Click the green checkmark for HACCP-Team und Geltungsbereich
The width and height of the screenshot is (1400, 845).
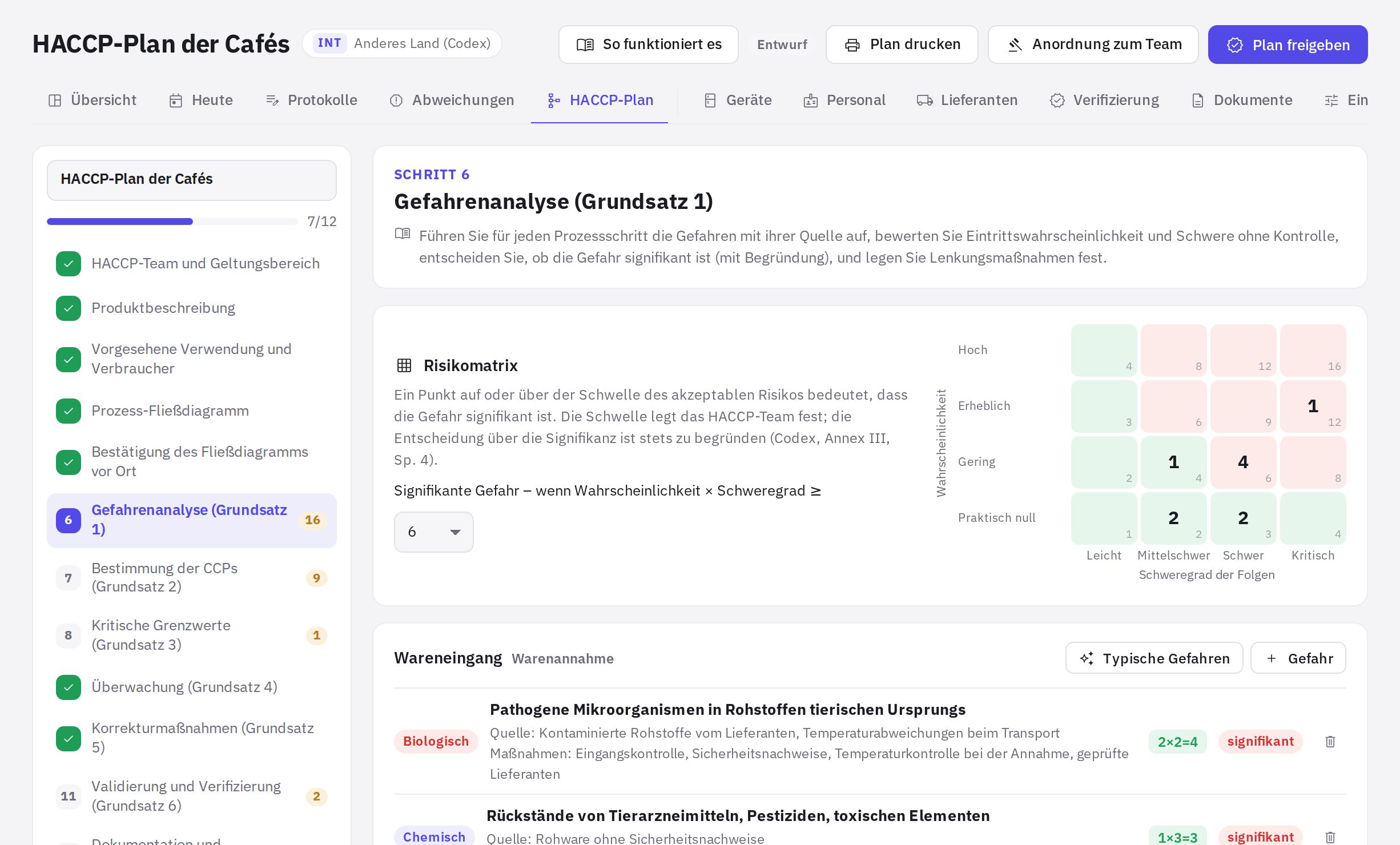click(69, 264)
